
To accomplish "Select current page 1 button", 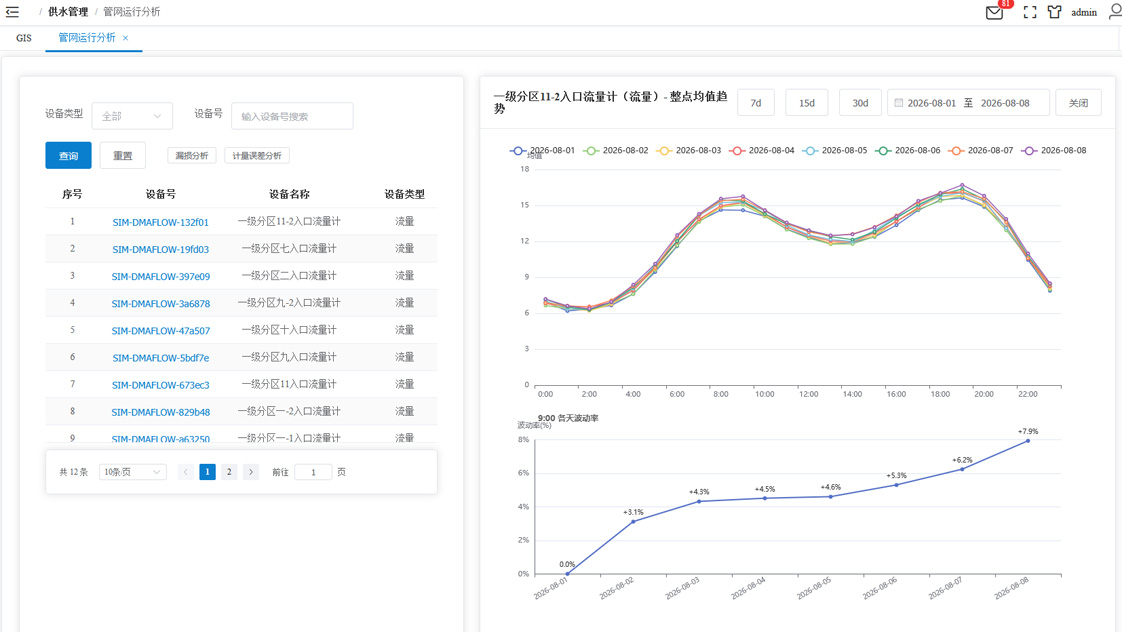I will pos(208,472).
